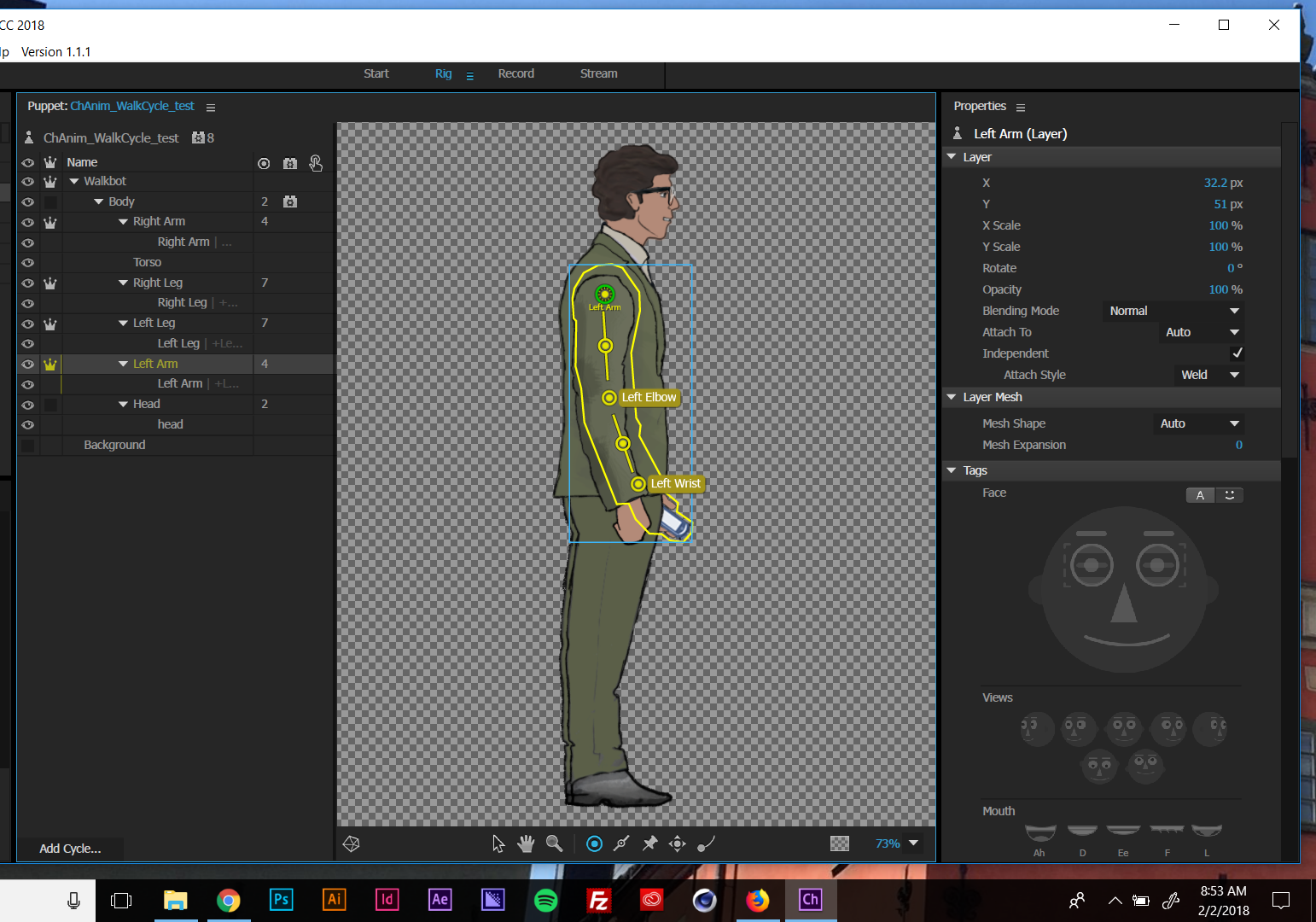The width and height of the screenshot is (1316, 922).
Task: Select the first head view tag icon
Action: [x=1037, y=729]
